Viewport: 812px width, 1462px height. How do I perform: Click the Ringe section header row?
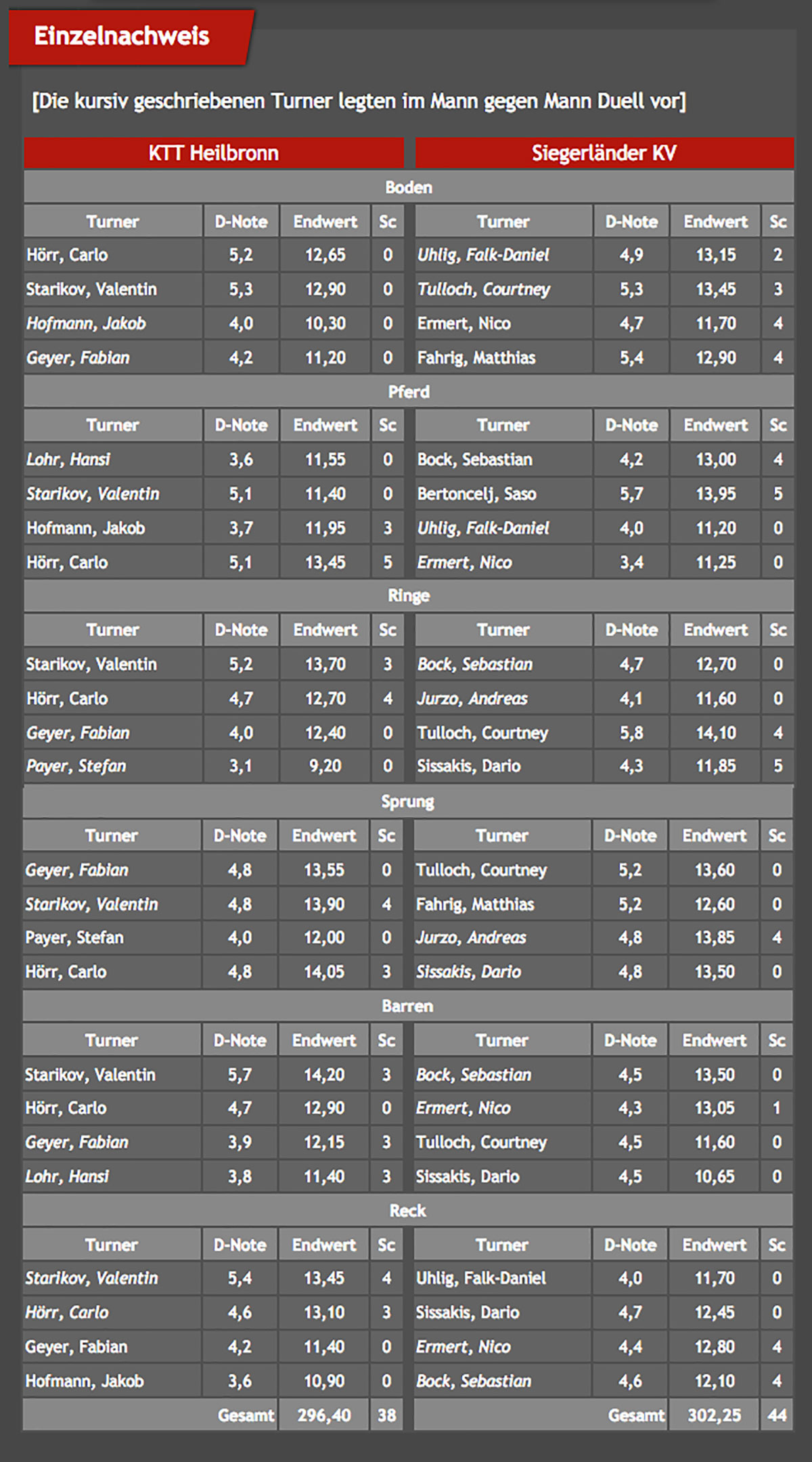409,596
